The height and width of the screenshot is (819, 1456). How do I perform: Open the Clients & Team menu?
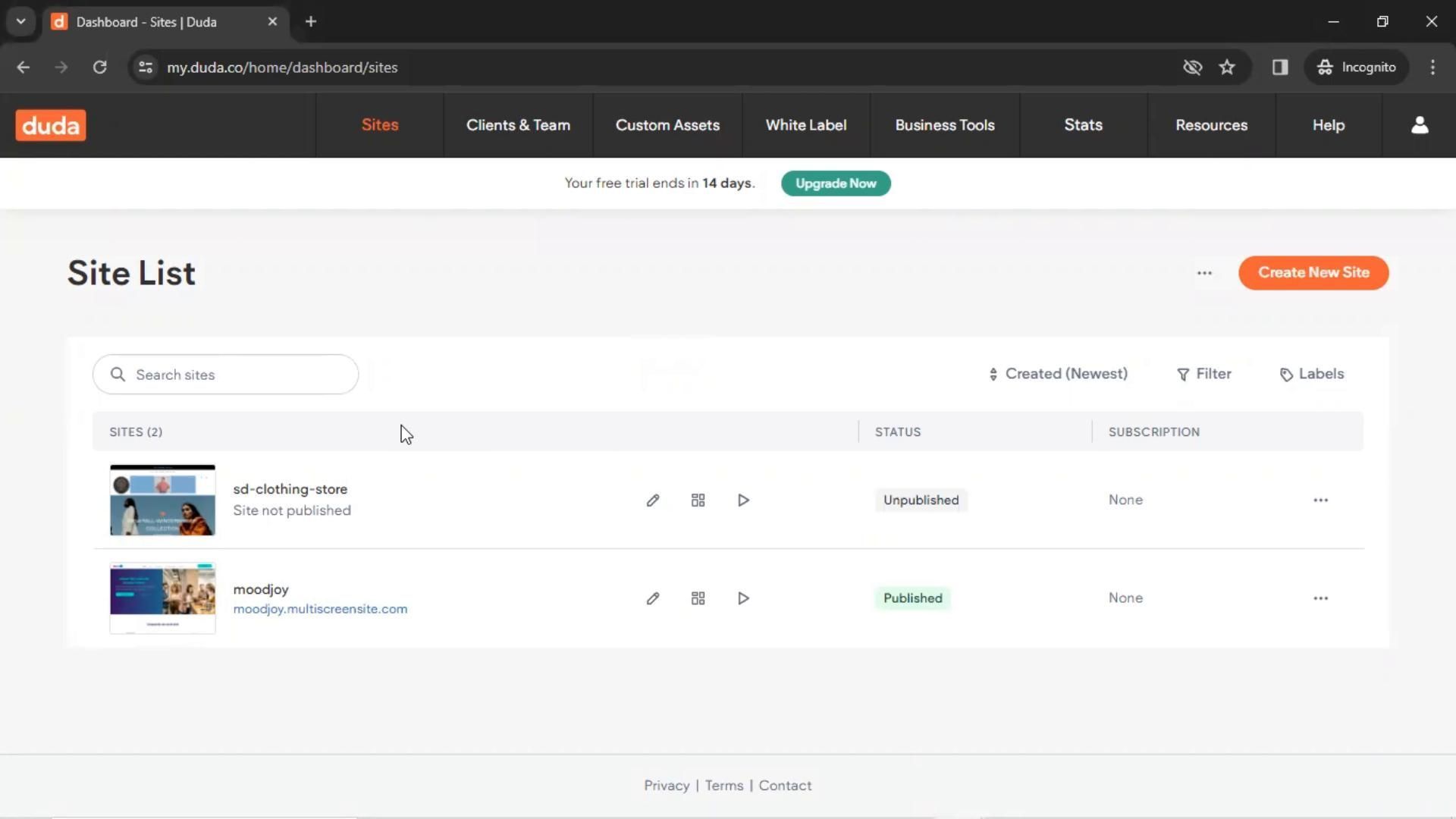coord(518,125)
